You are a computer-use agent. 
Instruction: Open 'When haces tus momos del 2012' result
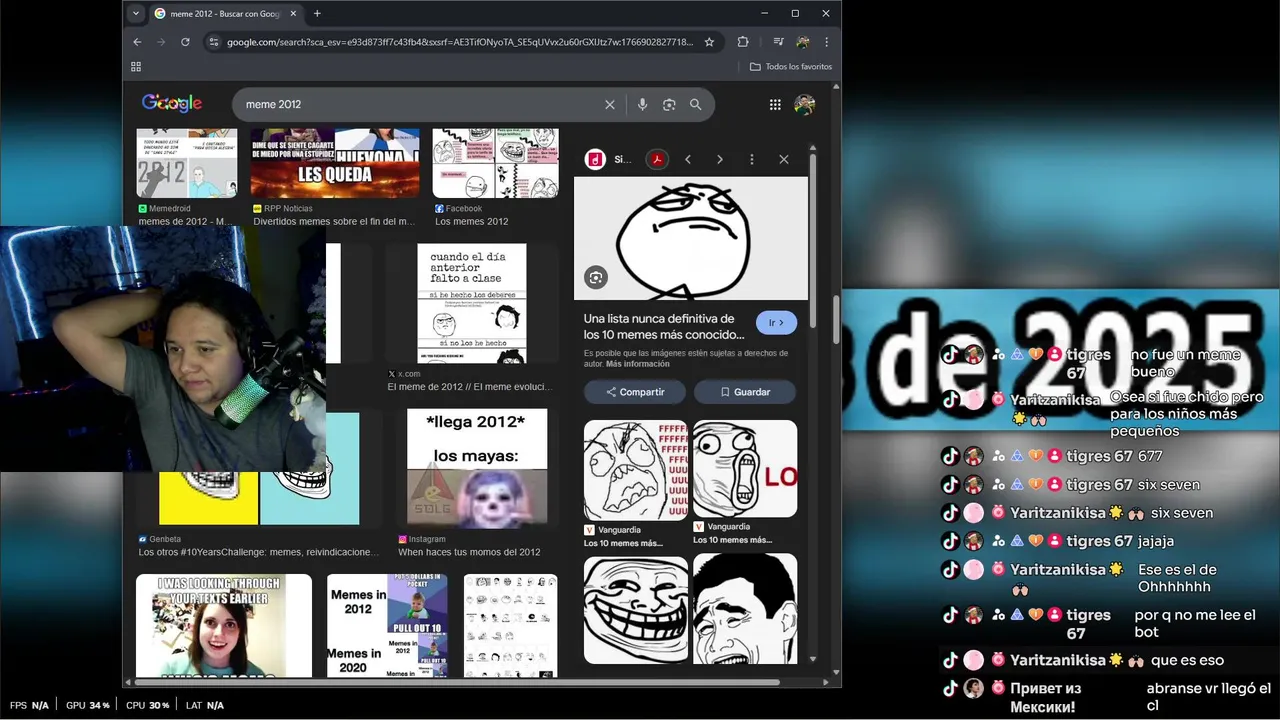pos(469,552)
